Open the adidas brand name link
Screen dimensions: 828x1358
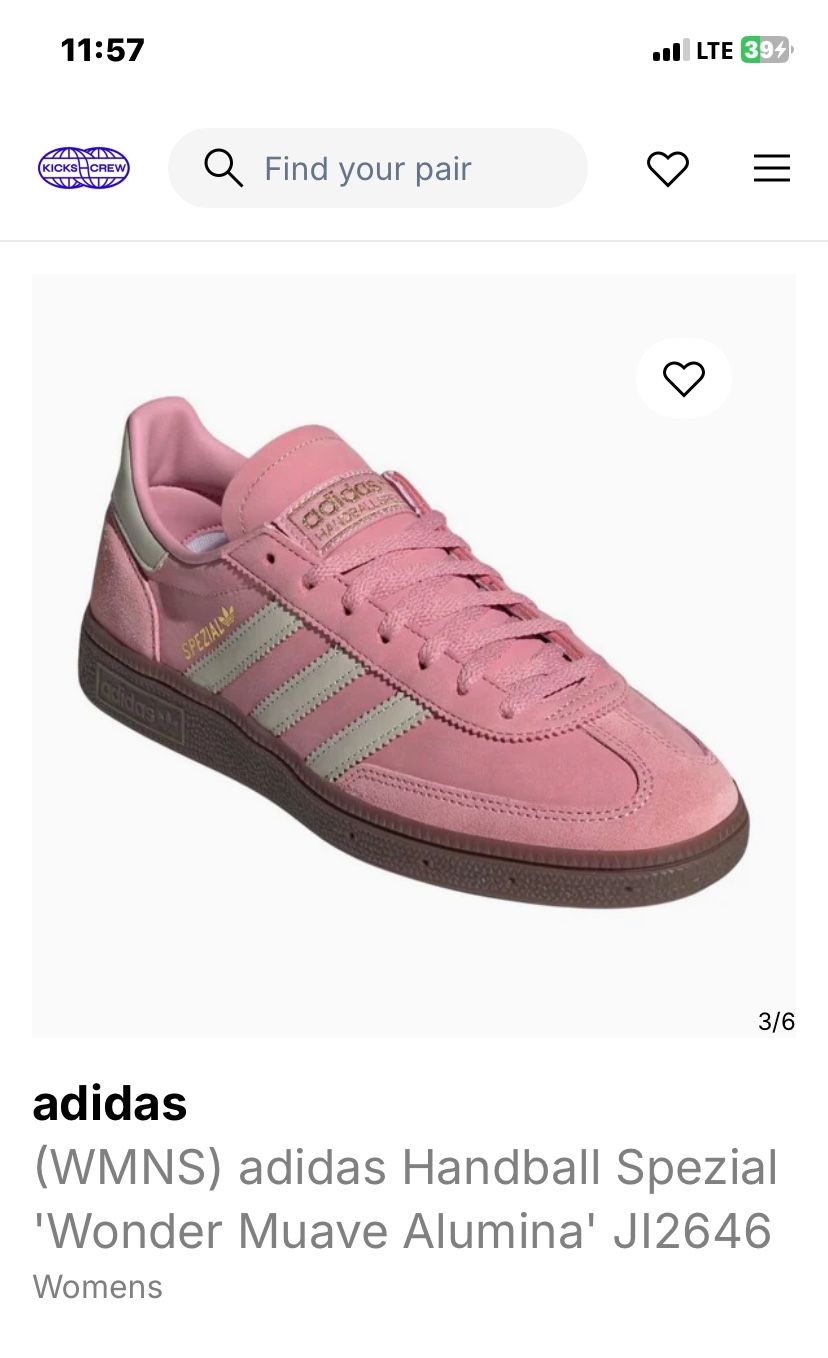(110, 1103)
